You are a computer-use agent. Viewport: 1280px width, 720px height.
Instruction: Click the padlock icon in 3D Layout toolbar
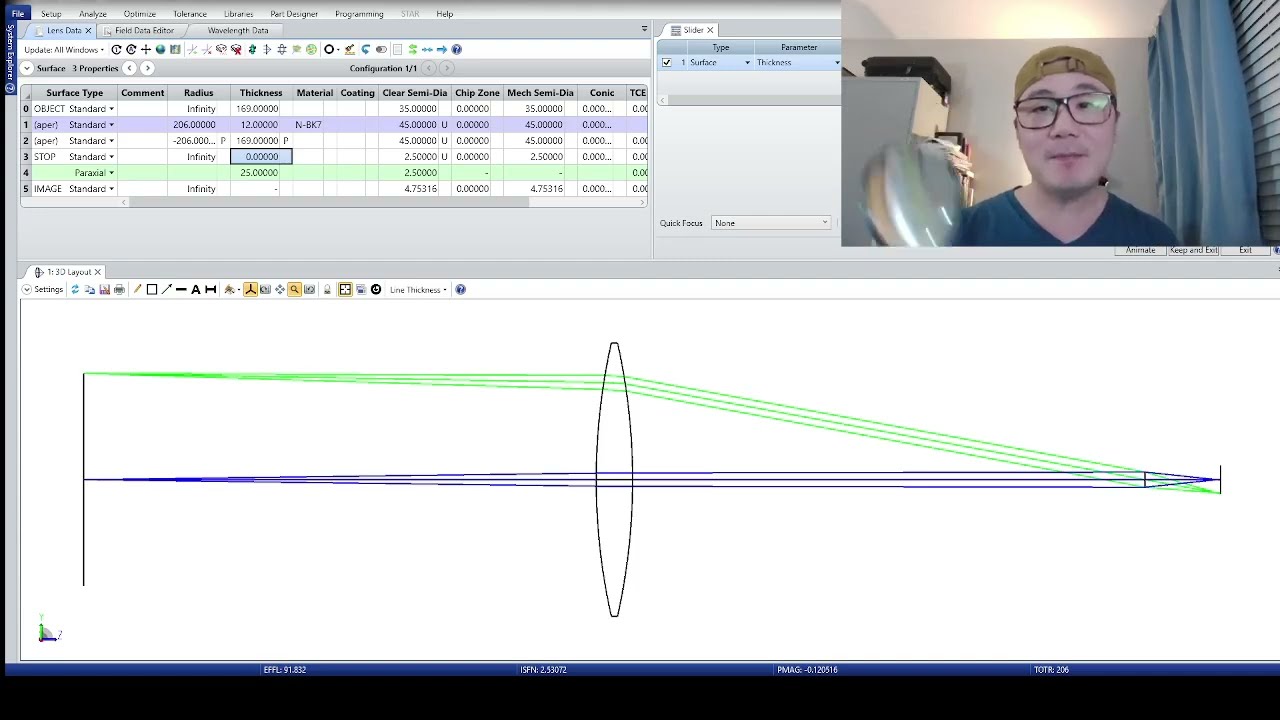(x=327, y=289)
